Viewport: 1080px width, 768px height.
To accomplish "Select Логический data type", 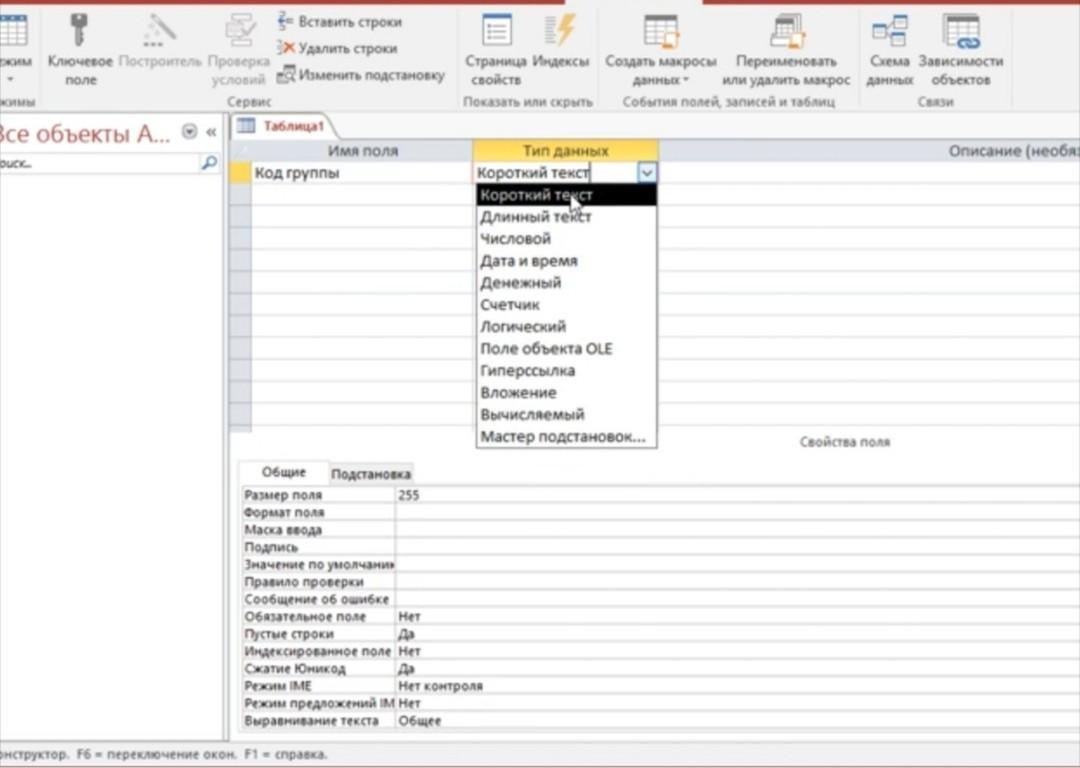I will tap(566, 327).
